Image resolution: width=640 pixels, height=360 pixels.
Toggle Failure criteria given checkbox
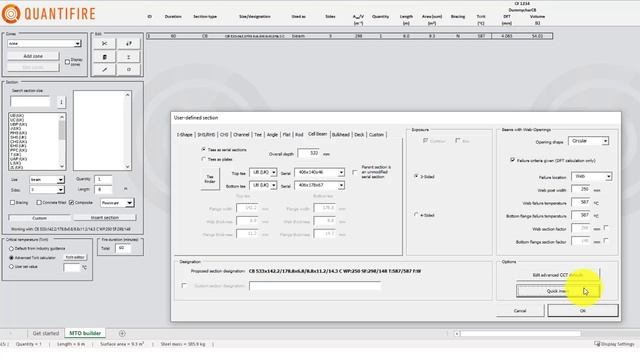[x=513, y=160]
